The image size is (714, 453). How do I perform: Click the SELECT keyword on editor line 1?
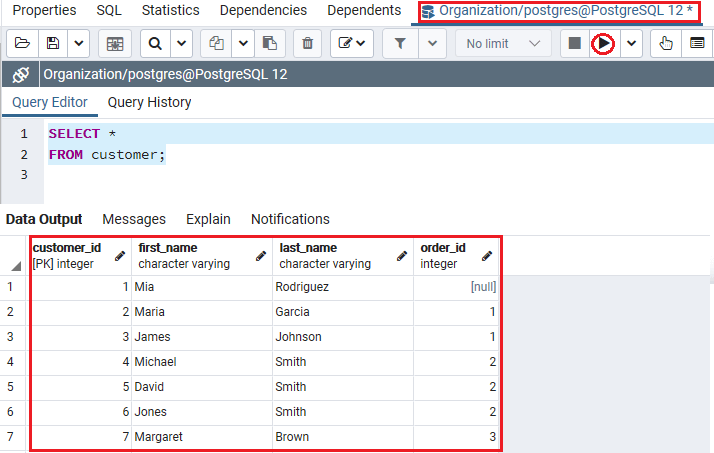tap(74, 134)
